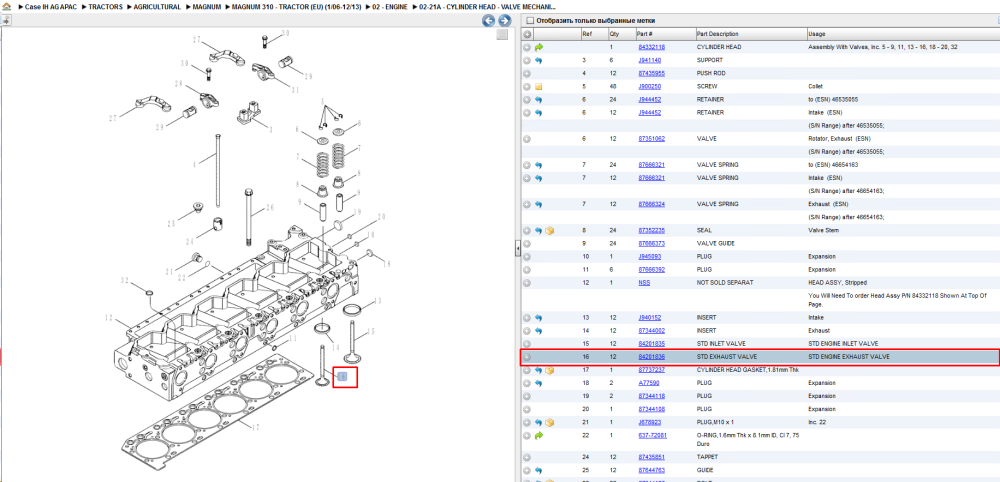Go to the next diagram page arrow
This screenshot has height=482, width=1000.
pos(504,20)
